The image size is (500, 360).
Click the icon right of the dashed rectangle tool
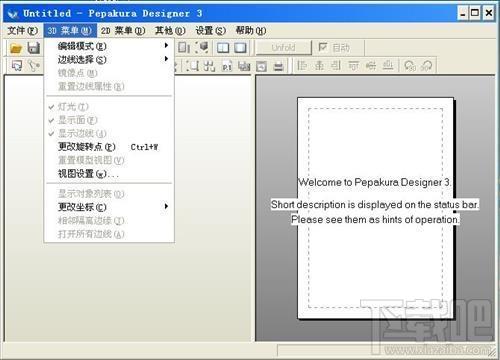(209, 66)
